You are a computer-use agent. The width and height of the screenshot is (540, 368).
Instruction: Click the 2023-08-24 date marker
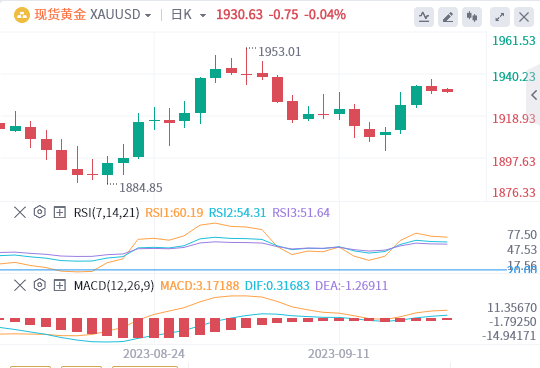point(154,354)
